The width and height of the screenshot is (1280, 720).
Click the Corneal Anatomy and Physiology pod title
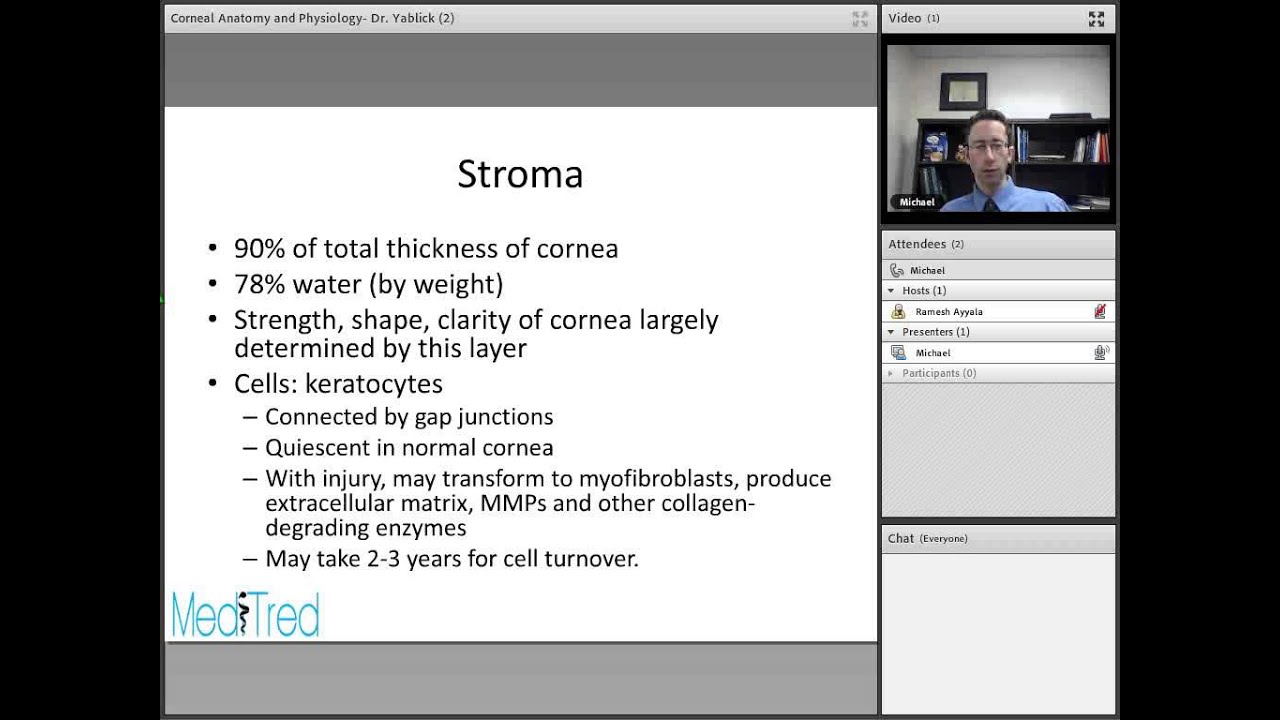point(312,18)
